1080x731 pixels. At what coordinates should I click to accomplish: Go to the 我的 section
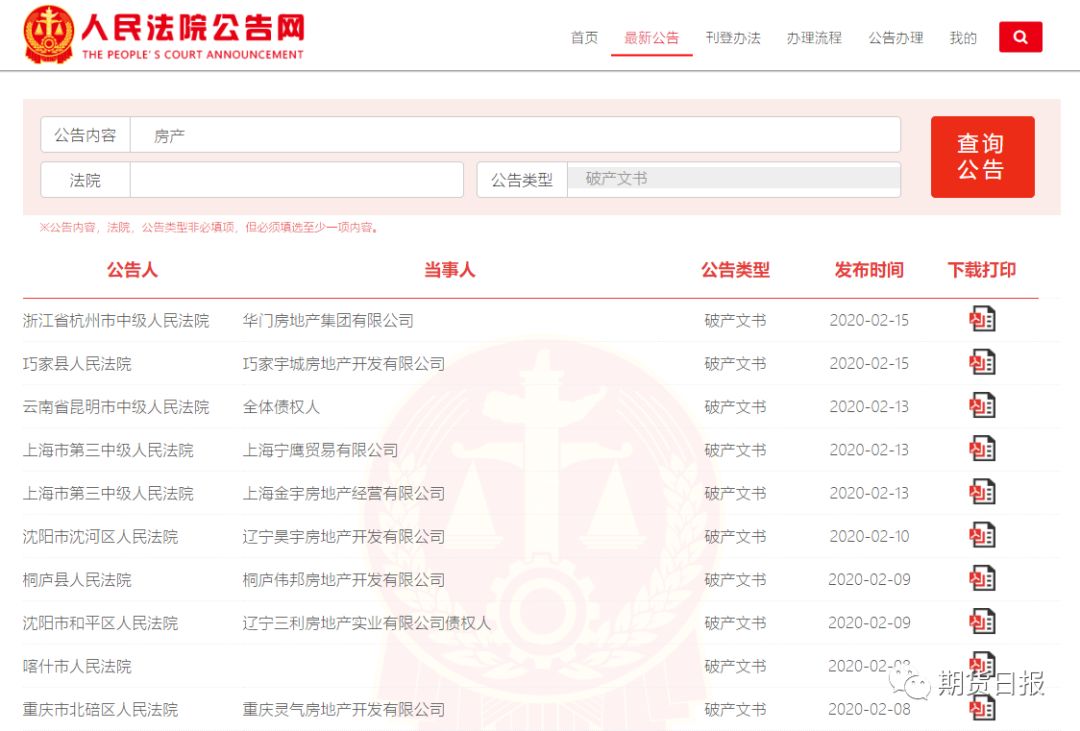(x=962, y=38)
